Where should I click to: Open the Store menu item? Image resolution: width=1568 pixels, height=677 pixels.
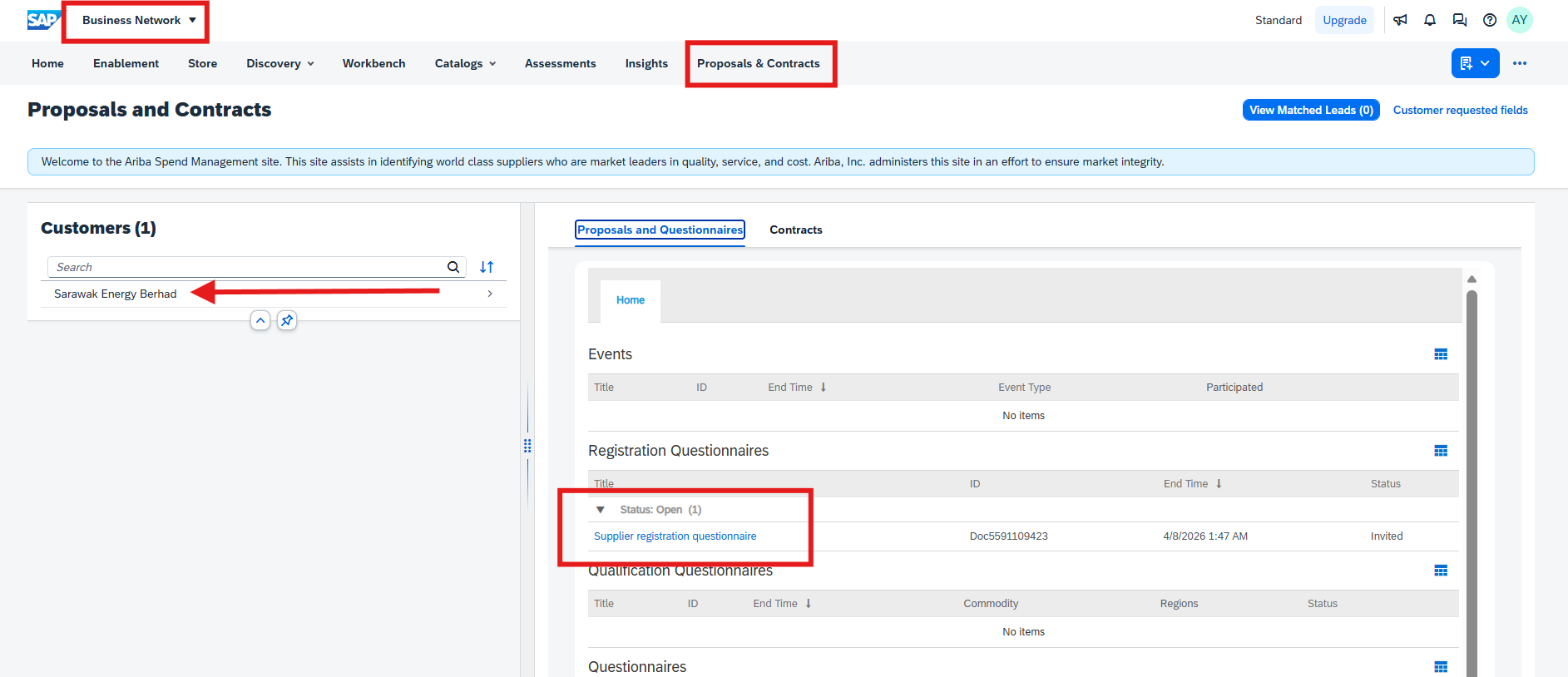click(202, 63)
